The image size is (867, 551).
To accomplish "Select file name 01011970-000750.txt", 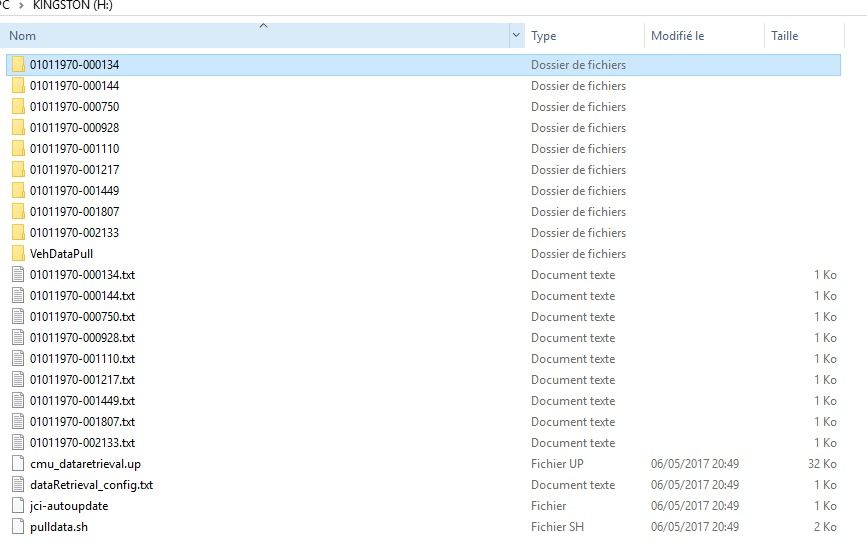I will (82, 317).
